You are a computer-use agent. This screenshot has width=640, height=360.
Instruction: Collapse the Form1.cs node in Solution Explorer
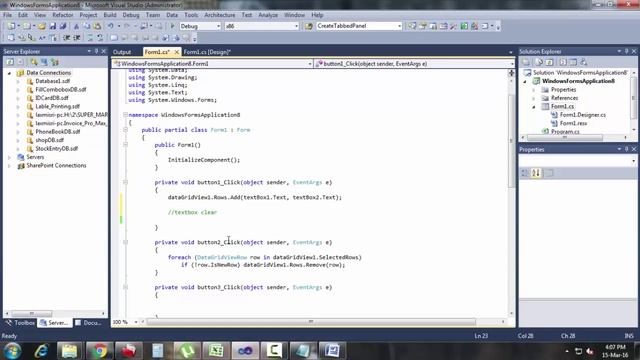pos(534,107)
